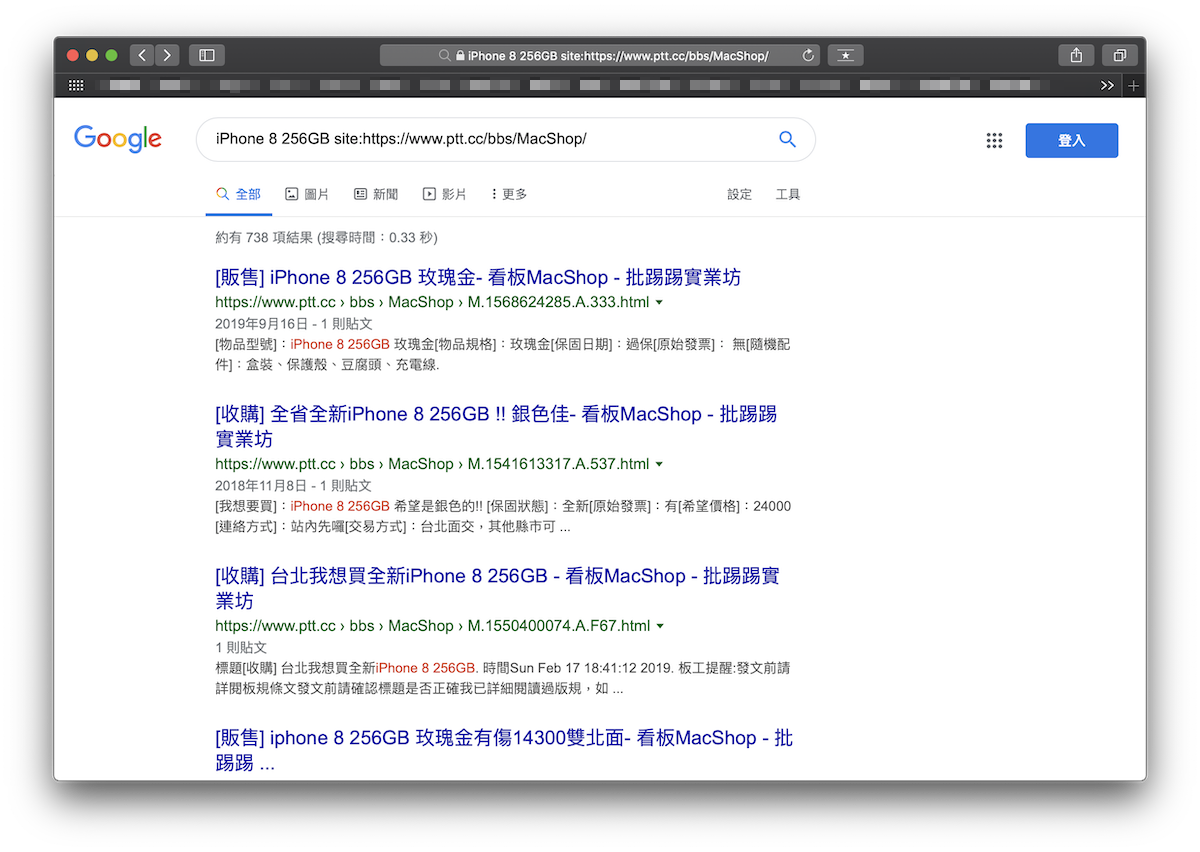Click the Safari window green zoom button
The height and width of the screenshot is (852, 1200).
[111, 55]
